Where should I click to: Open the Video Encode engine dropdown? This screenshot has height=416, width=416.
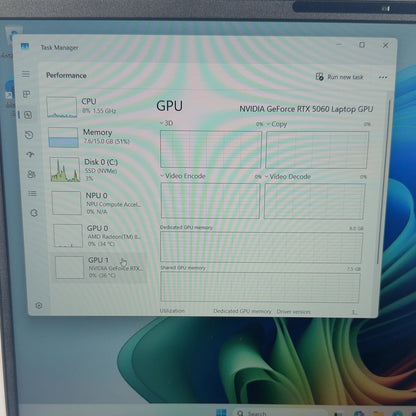point(183,176)
